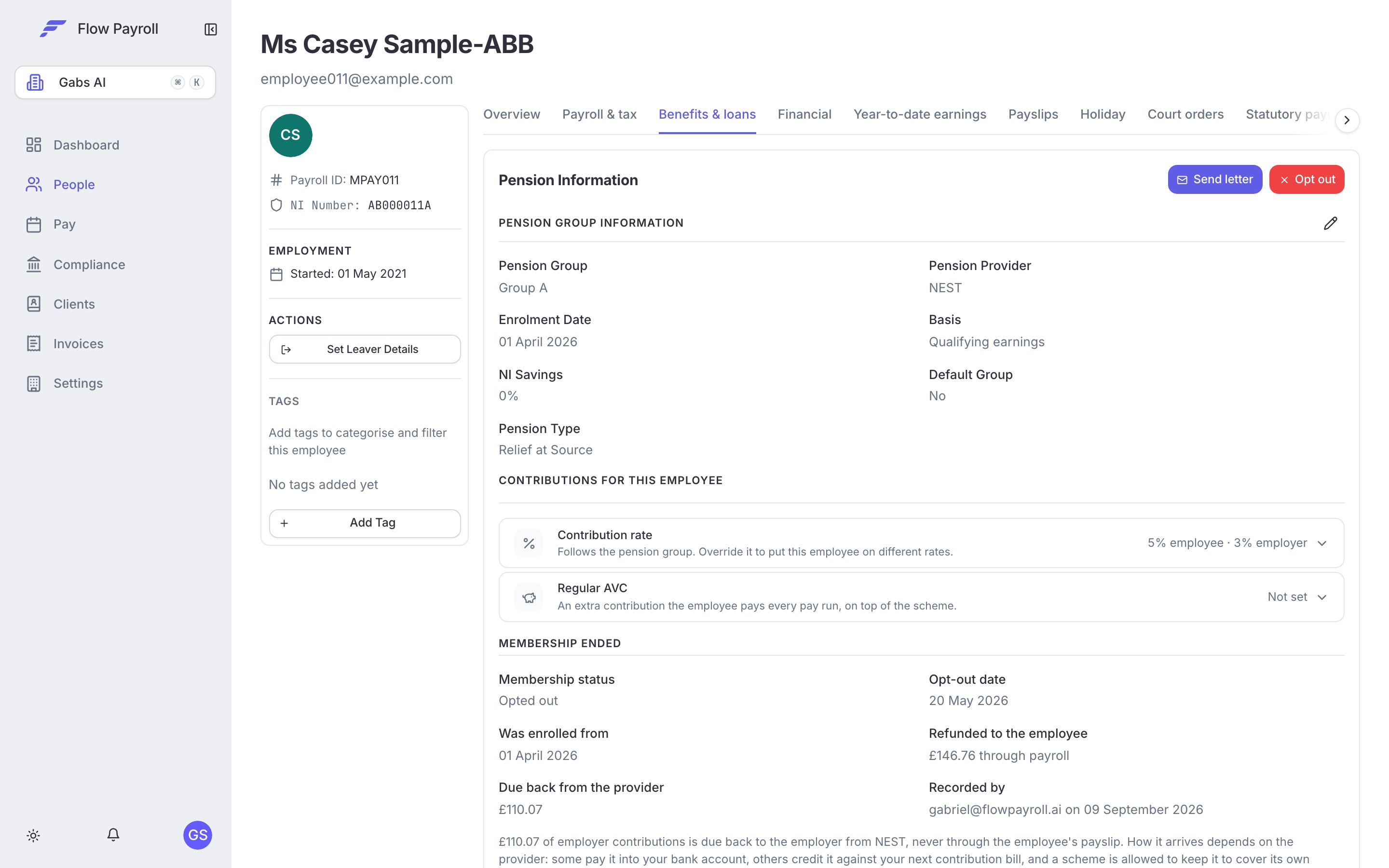Open the Financial tab
The image size is (1389, 868).
(x=804, y=114)
